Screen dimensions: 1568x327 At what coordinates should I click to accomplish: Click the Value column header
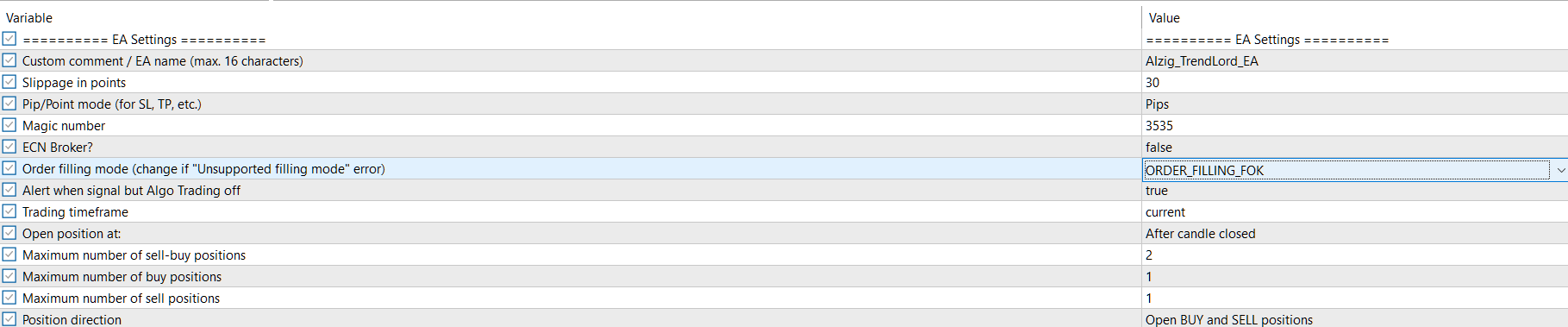(1164, 17)
